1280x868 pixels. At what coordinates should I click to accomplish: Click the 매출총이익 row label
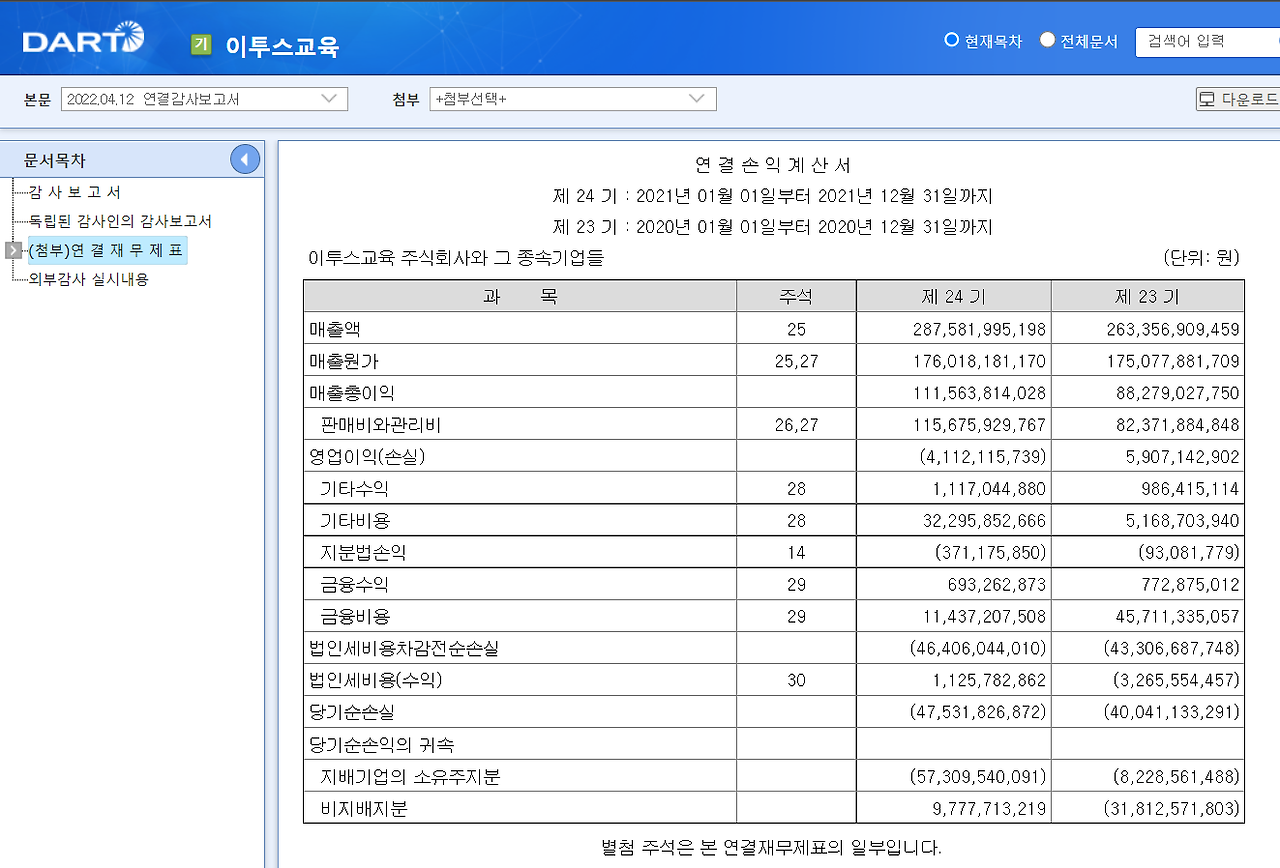coord(352,393)
